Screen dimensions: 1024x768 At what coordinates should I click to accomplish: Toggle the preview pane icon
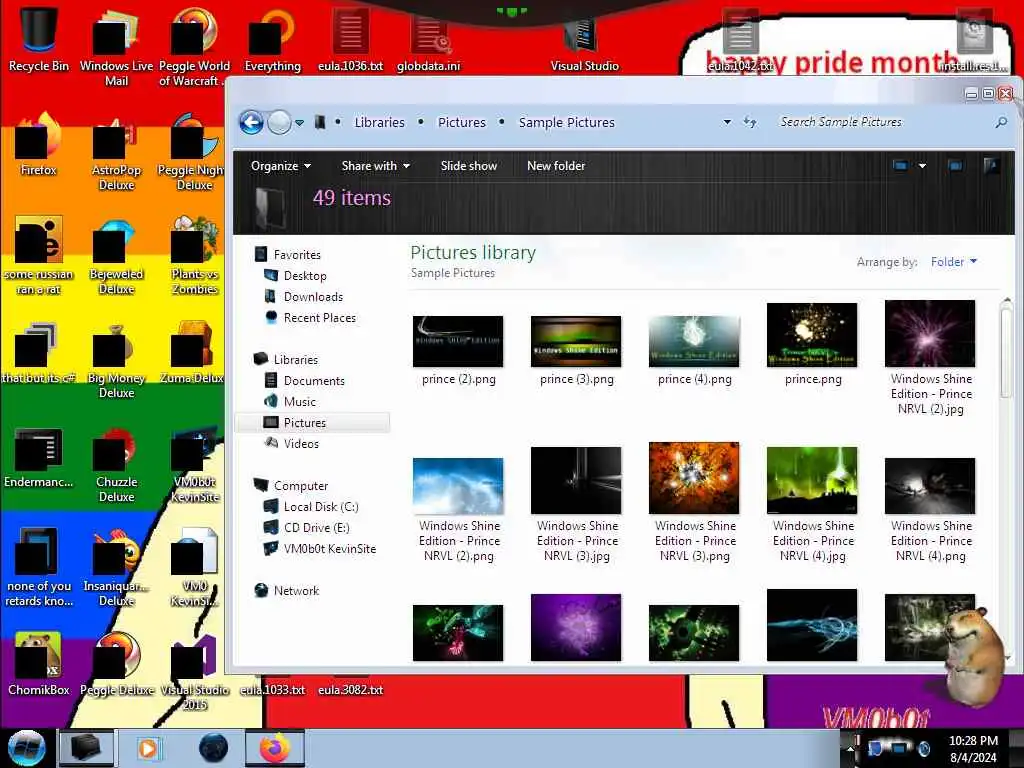point(955,166)
